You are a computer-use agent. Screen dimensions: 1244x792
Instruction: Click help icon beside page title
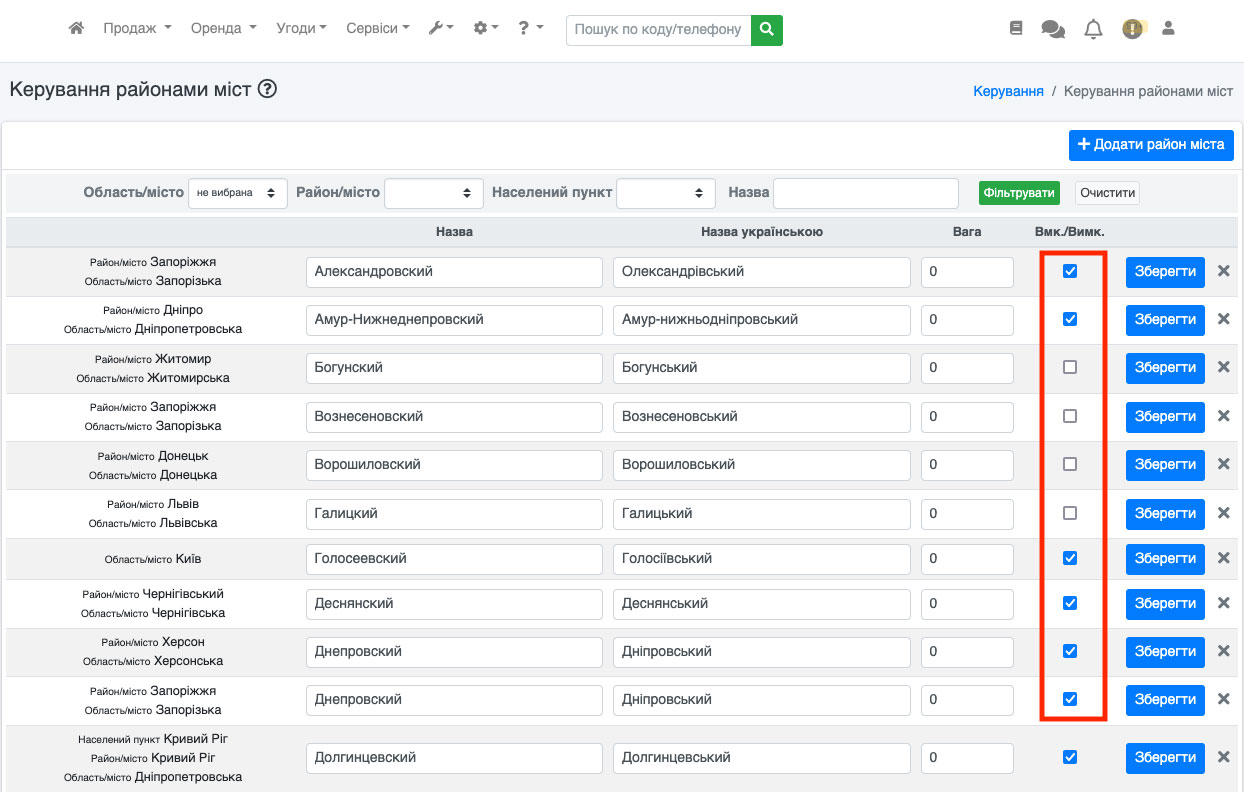coord(267,89)
